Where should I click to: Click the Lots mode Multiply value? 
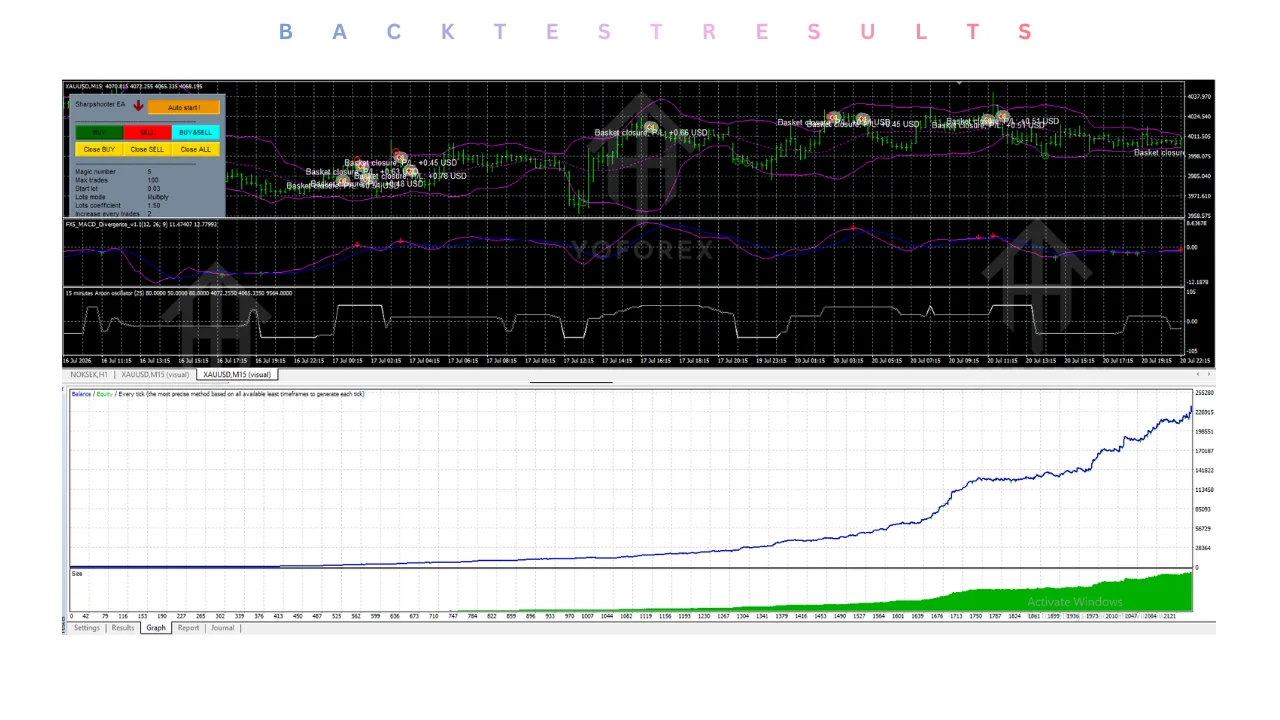[158, 197]
